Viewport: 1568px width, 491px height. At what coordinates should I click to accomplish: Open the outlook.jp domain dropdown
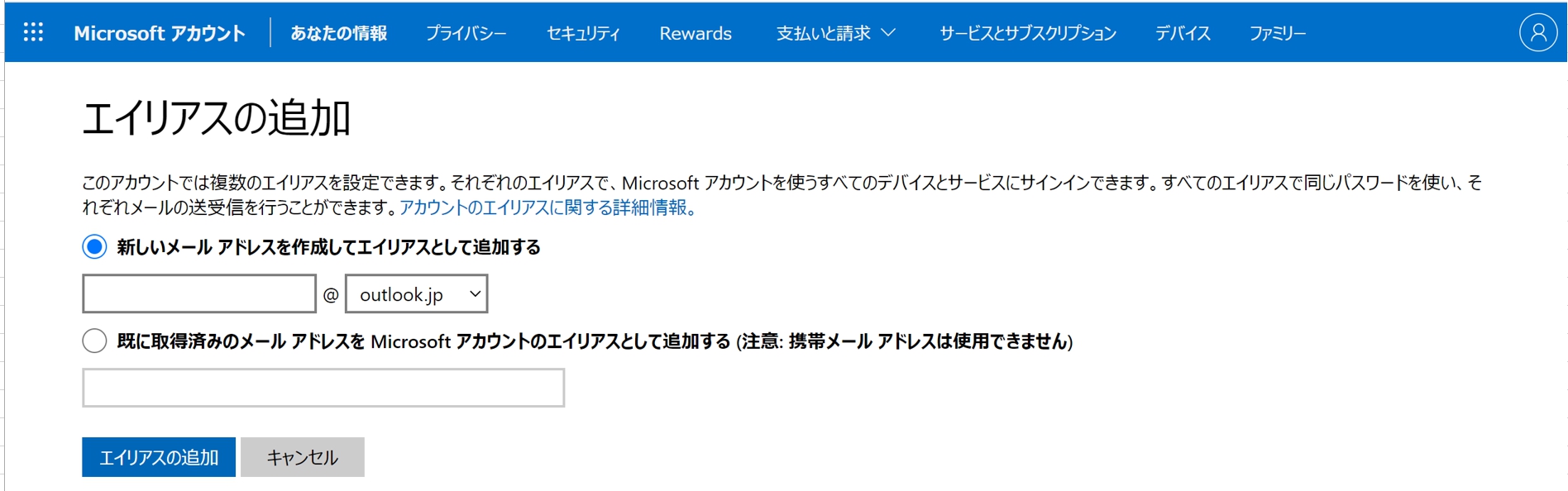pyautogui.click(x=416, y=294)
